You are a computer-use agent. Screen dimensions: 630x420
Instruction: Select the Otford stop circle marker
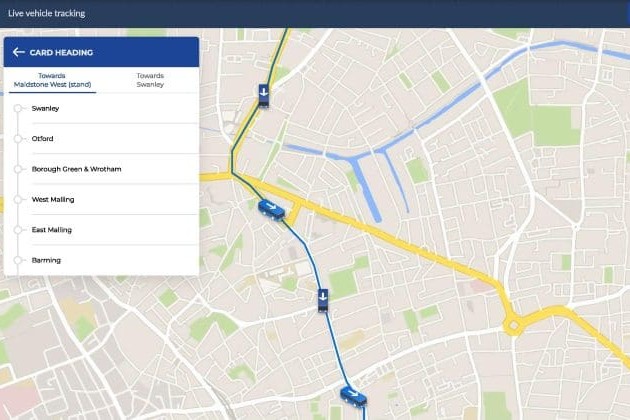click(18, 139)
